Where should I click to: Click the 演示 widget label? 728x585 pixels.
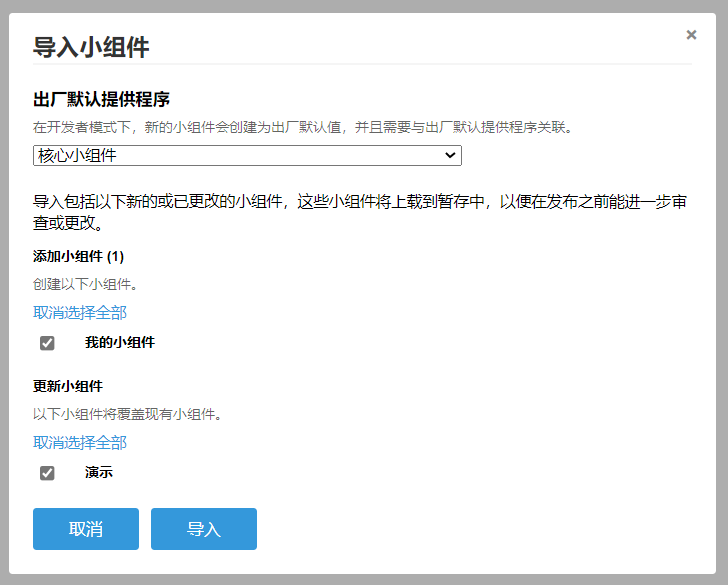tap(99, 473)
